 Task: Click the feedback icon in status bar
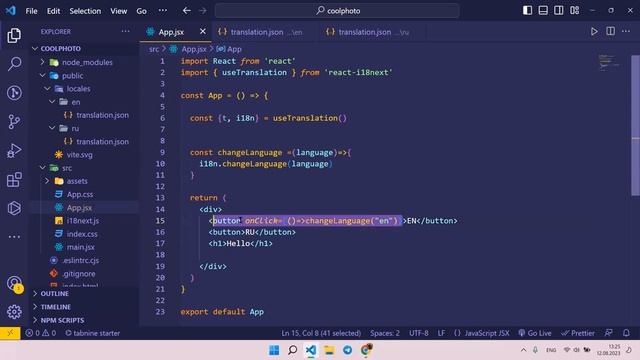click(608, 333)
